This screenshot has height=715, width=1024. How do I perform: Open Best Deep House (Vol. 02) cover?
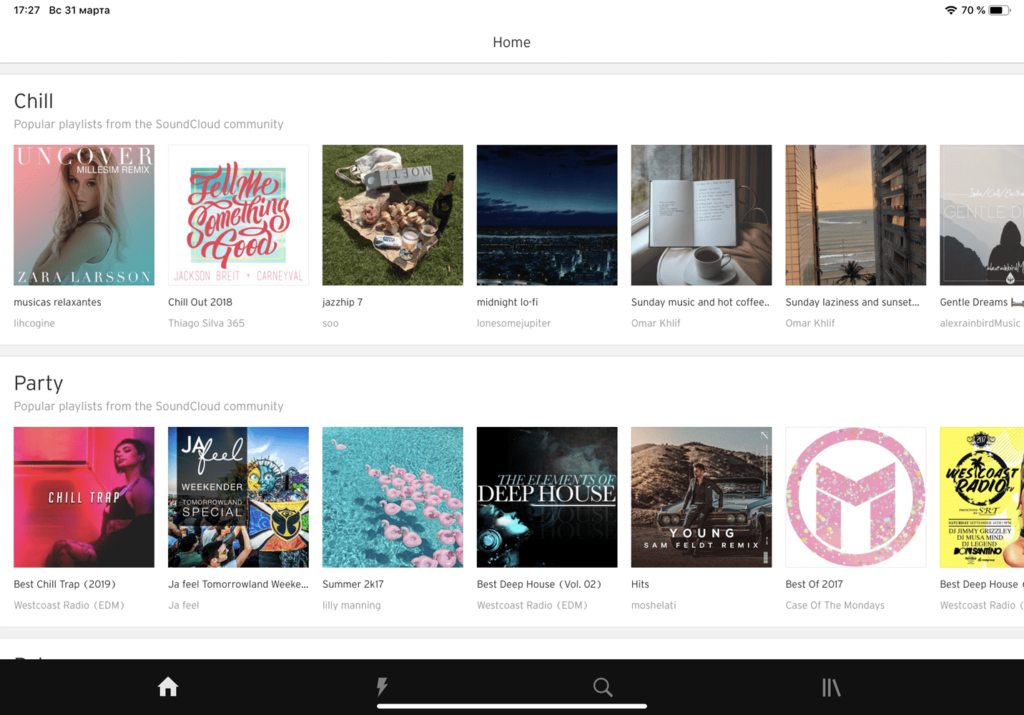point(547,497)
